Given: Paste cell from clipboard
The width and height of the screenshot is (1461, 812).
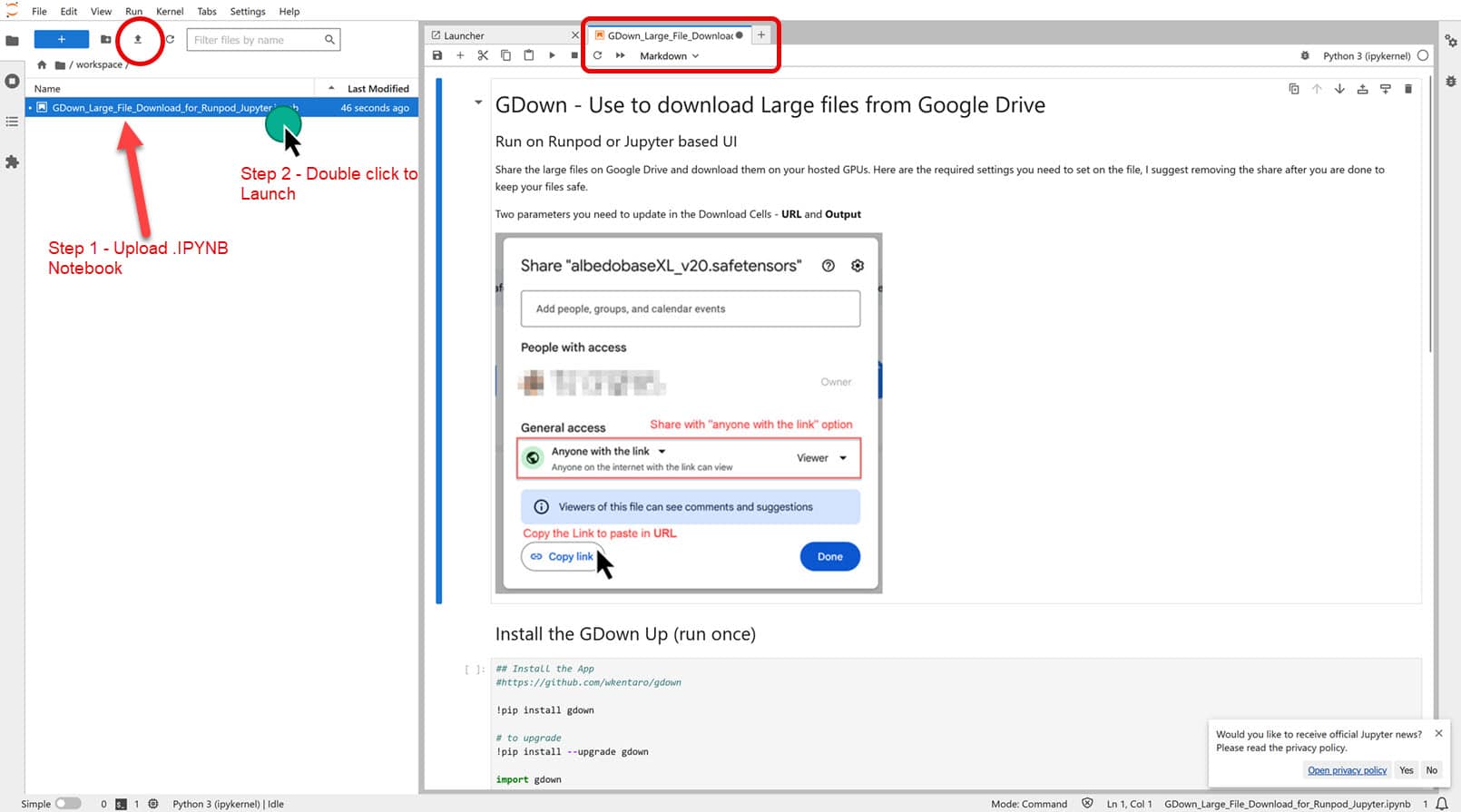Looking at the screenshot, I should 529,55.
